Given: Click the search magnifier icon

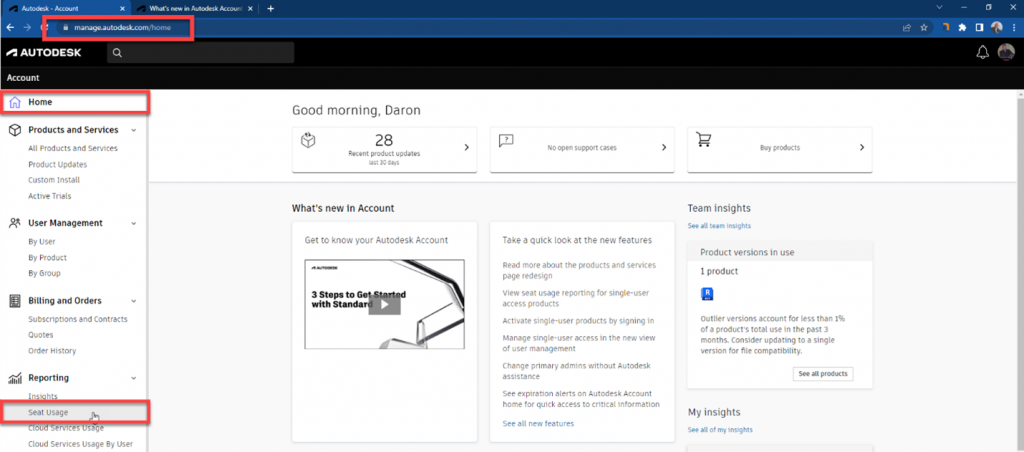Looking at the screenshot, I should click(x=118, y=53).
